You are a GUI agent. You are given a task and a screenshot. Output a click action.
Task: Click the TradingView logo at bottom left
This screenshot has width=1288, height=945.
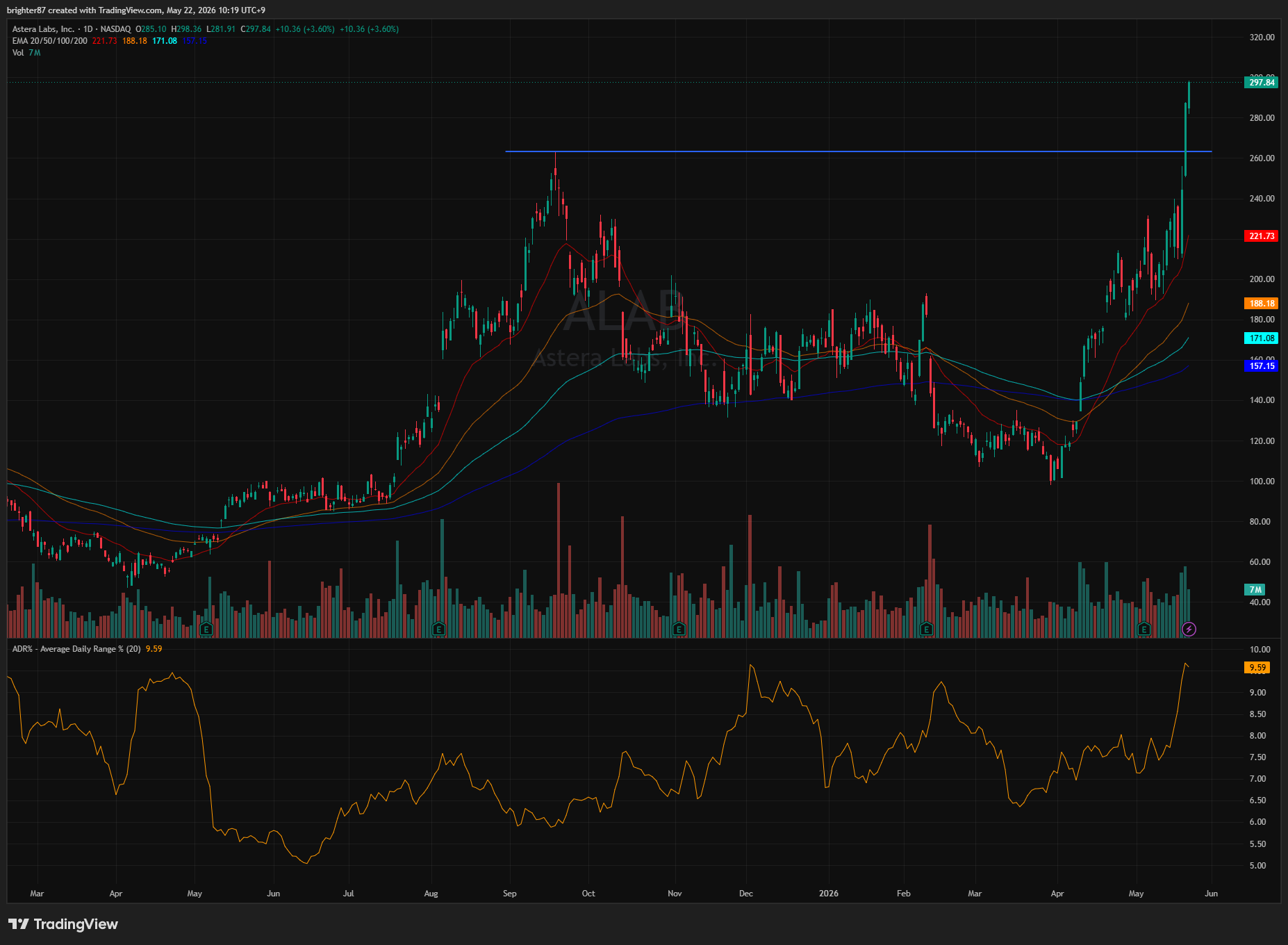[x=63, y=924]
